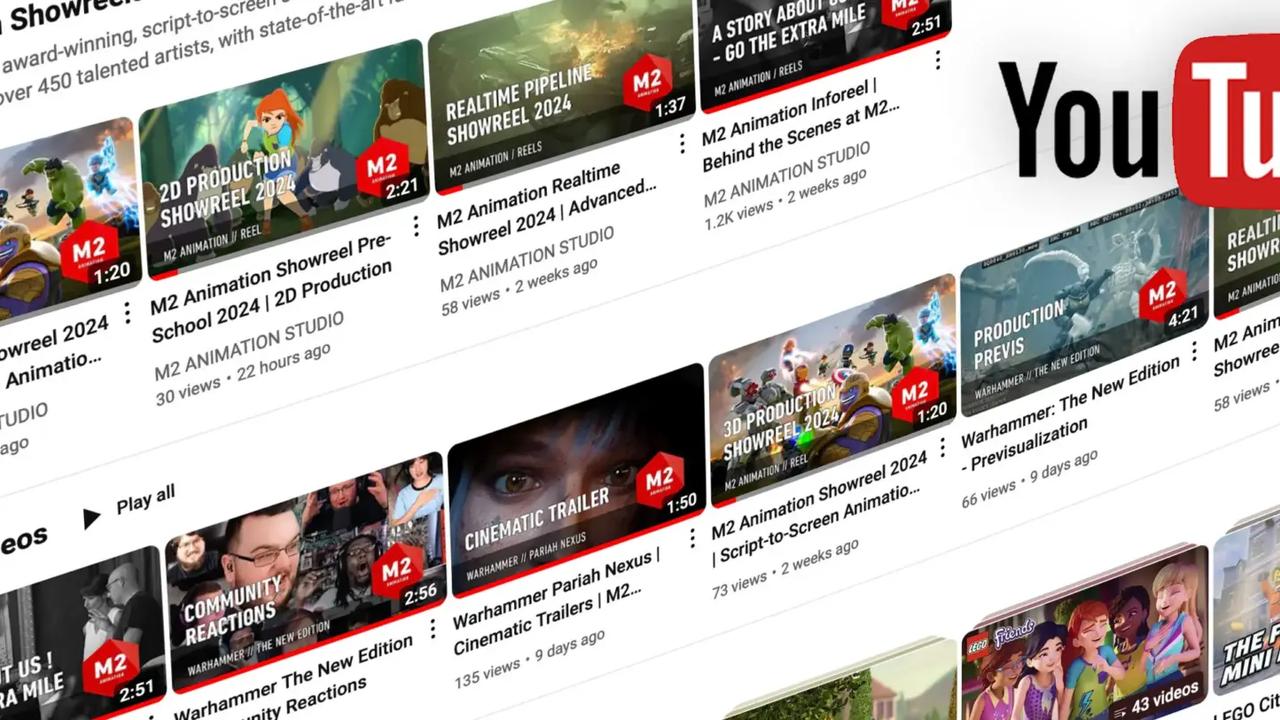Click the 4:21 duration badge on Production Previs
Image resolution: width=1280 pixels, height=720 pixels.
1182,316
